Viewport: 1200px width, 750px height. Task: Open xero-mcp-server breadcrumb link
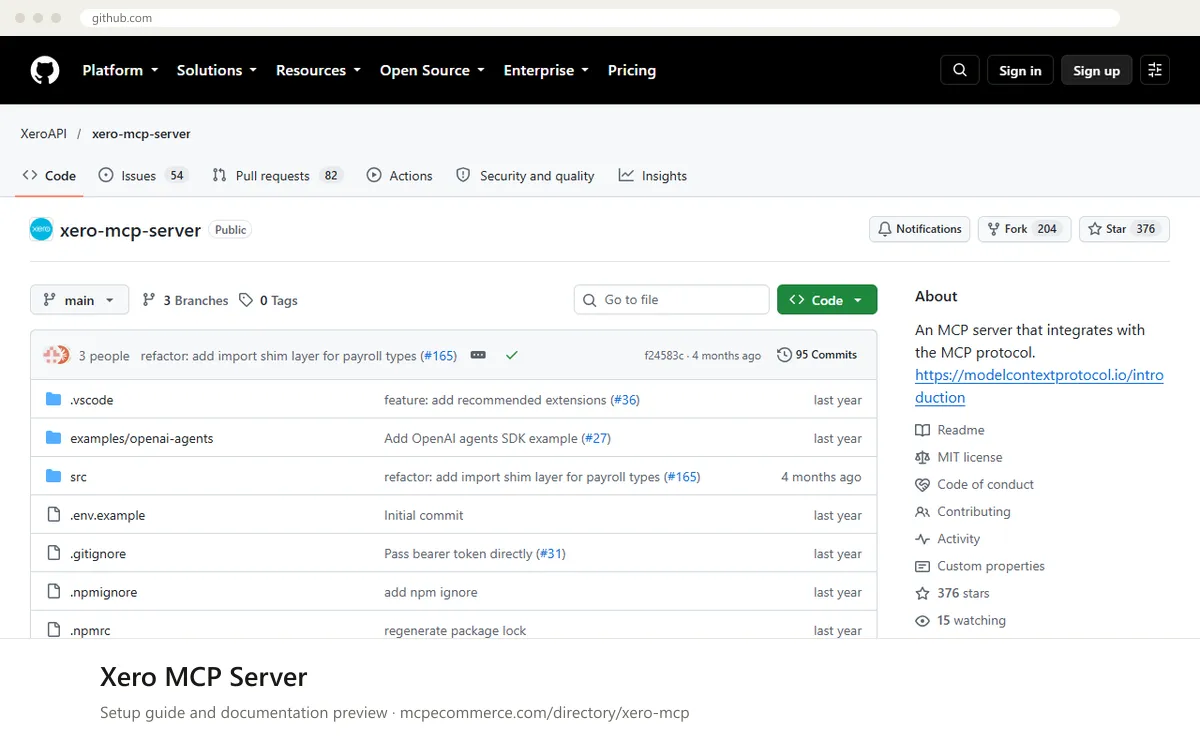tap(141, 133)
